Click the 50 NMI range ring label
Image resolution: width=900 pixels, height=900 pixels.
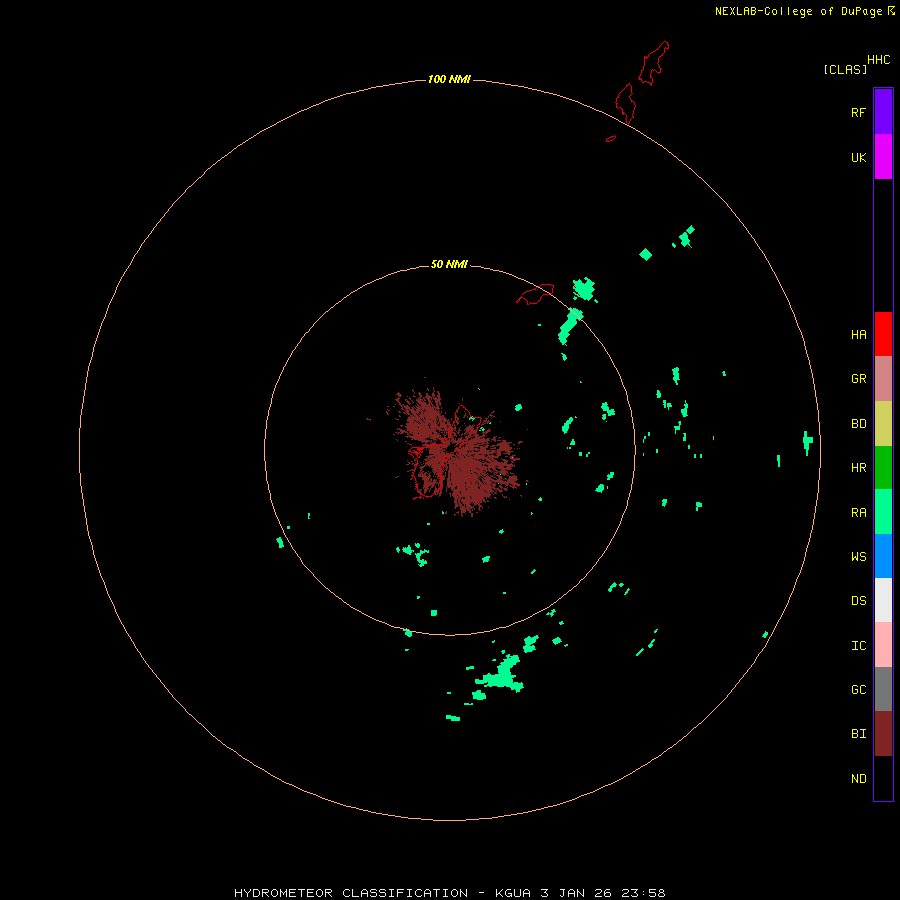pos(449,264)
